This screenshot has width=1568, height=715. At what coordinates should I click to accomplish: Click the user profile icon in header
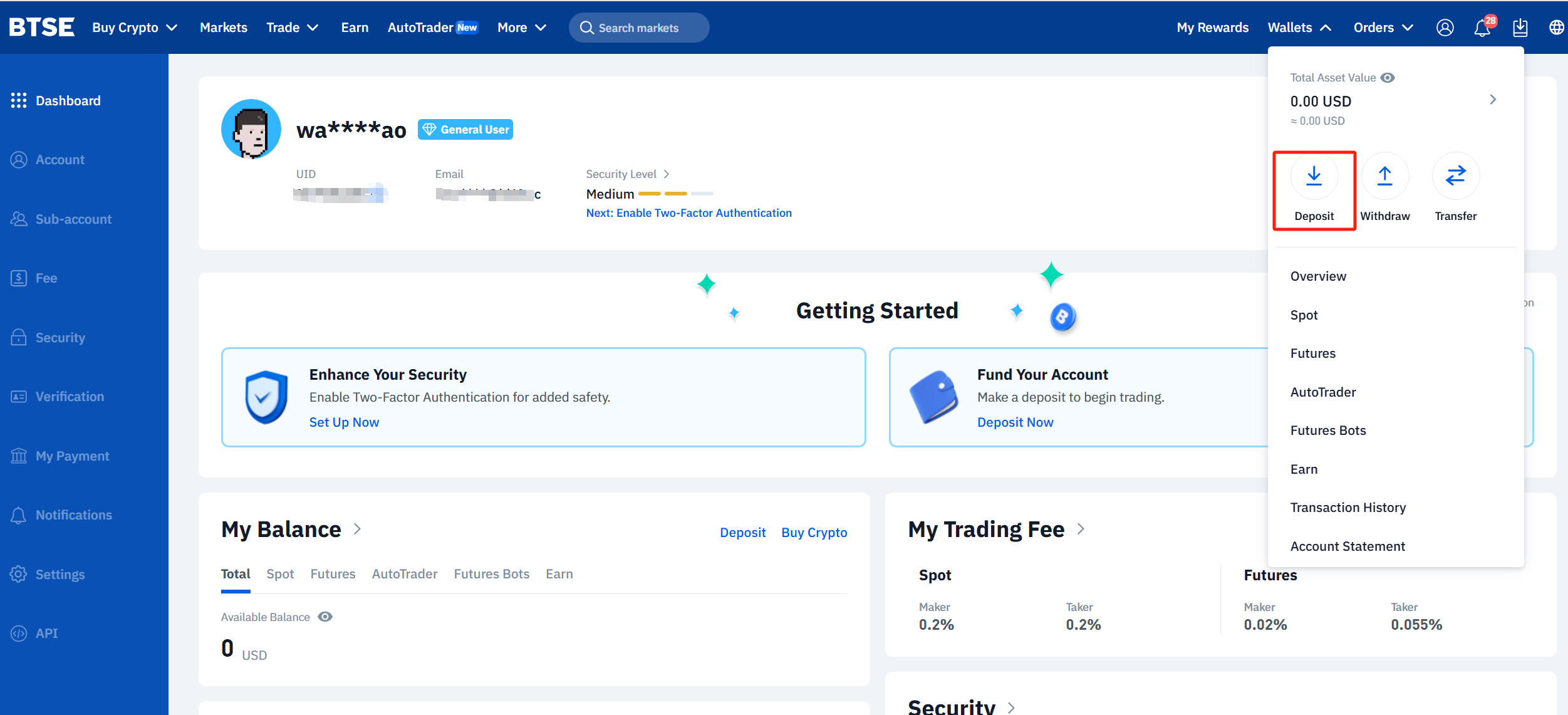tap(1445, 28)
